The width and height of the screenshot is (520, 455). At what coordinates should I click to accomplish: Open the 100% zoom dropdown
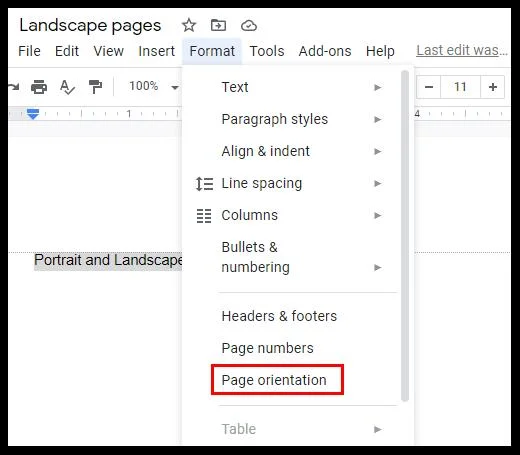coord(154,87)
